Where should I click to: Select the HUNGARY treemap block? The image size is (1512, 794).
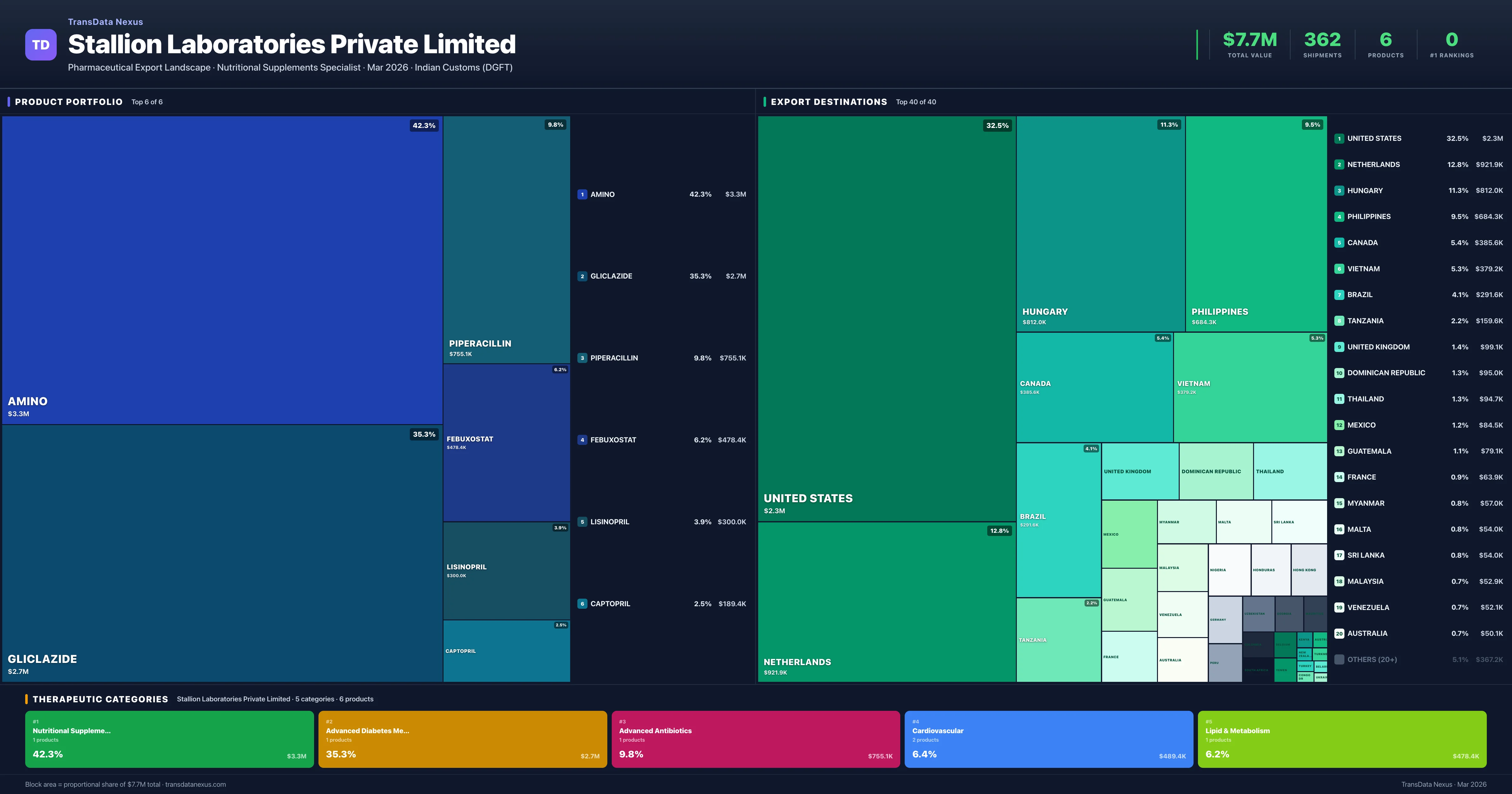pos(1100,224)
